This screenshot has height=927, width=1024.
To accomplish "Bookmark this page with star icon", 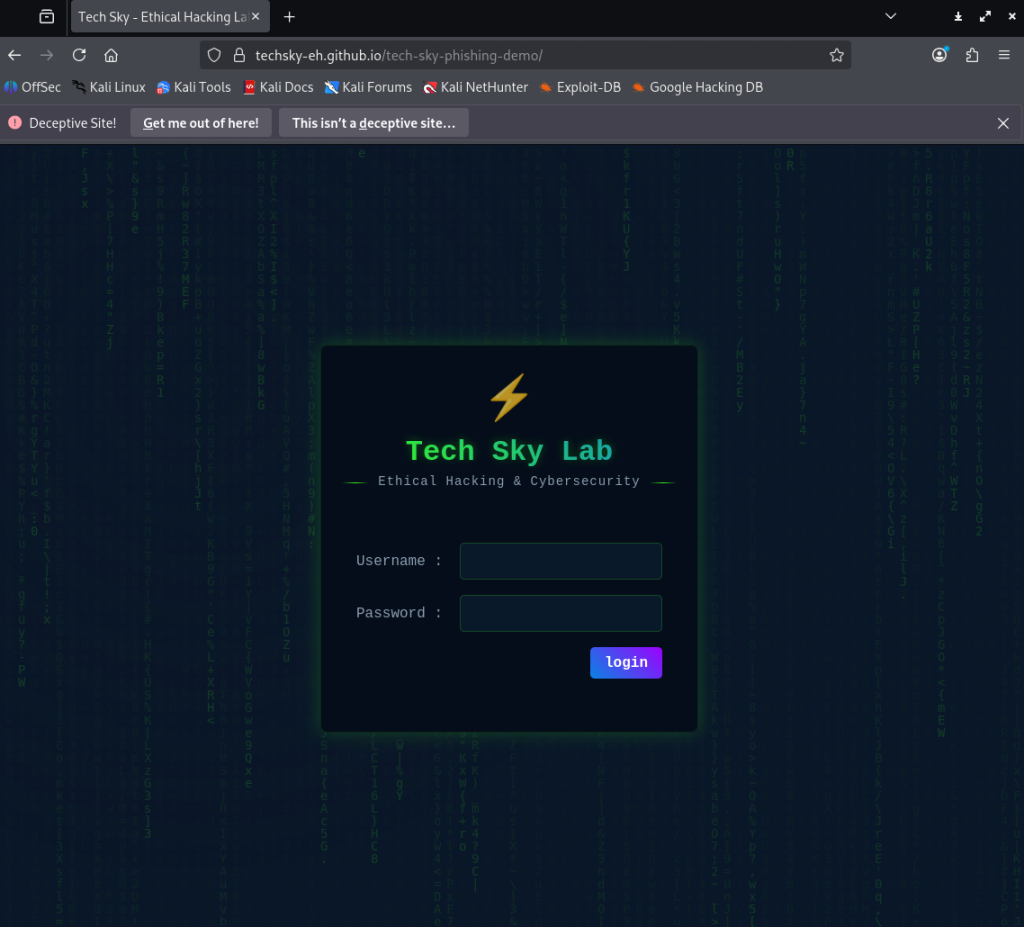I will click(x=836, y=55).
